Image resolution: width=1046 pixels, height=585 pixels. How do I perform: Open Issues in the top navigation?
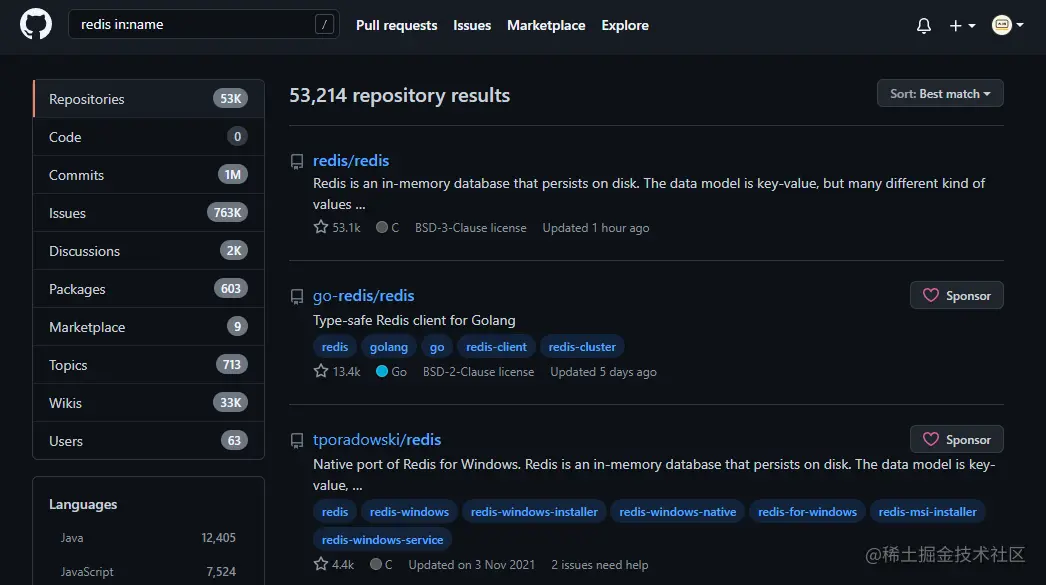472,25
